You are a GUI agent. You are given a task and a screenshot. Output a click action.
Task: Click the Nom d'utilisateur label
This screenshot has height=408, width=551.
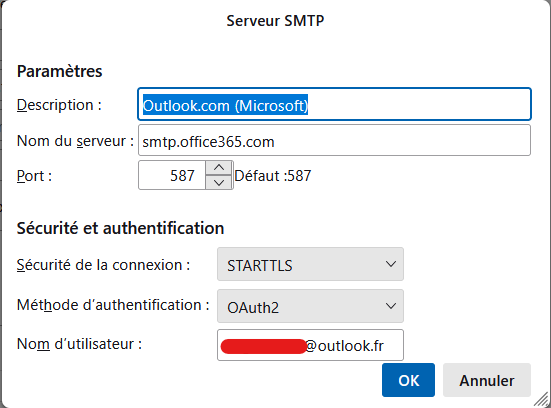tap(79, 343)
